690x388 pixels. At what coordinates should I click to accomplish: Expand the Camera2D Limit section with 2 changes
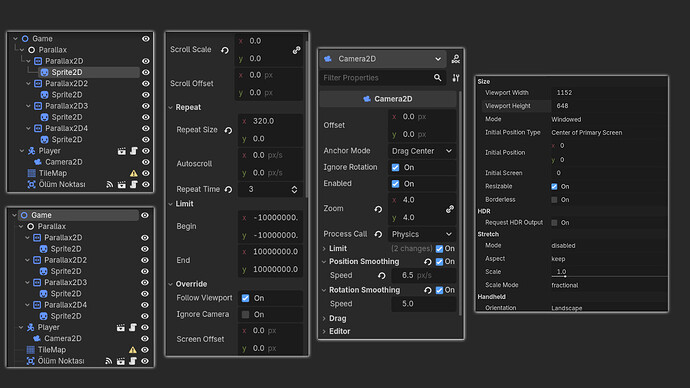point(324,249)
